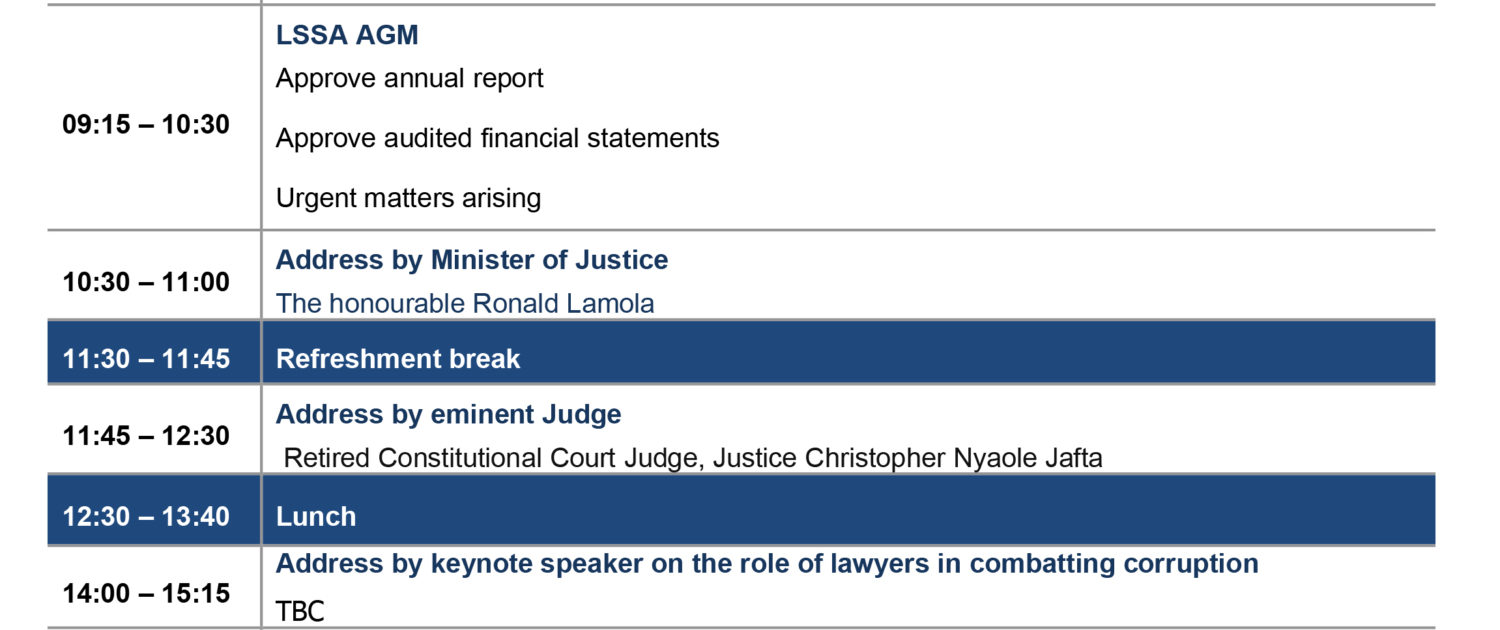
Task: Click 'Address by eminent Judge' heading
Action: (448, 414)
